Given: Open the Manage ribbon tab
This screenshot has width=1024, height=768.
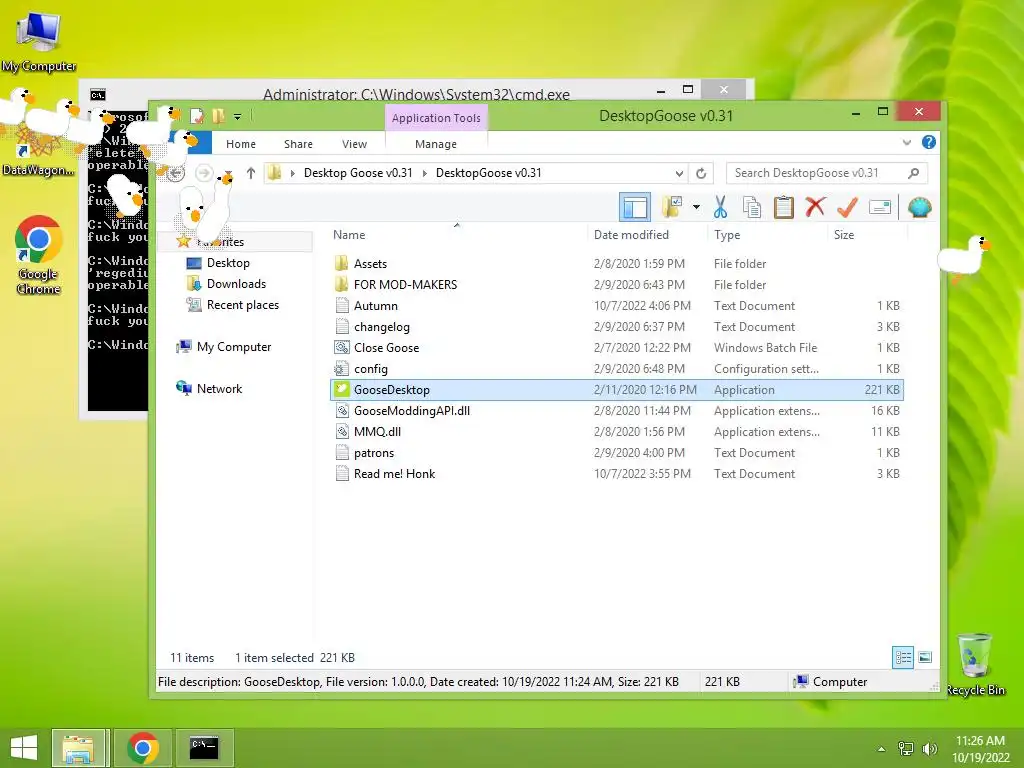Looking at the screenshot, I should point(436,144).
